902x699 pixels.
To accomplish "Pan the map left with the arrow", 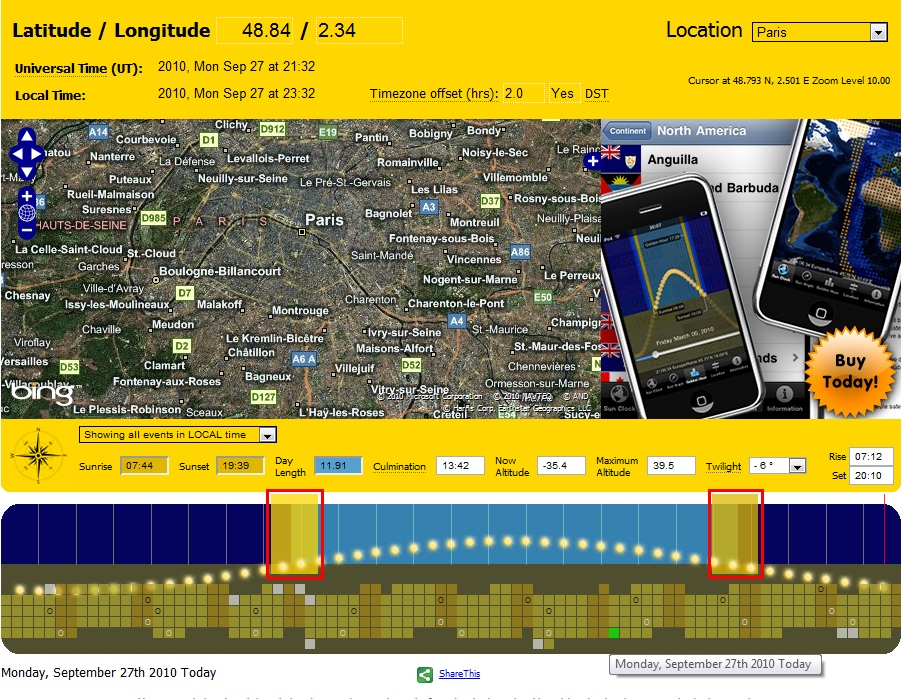I will pyautogui.click(x=15, y=155).
